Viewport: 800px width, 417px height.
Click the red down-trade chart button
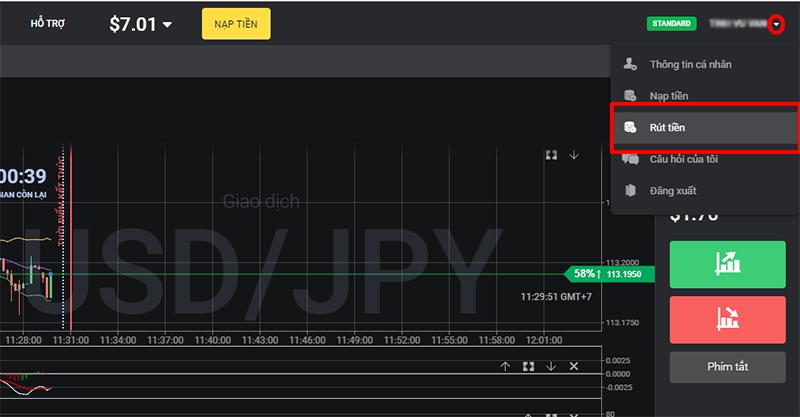click(726, 319)
